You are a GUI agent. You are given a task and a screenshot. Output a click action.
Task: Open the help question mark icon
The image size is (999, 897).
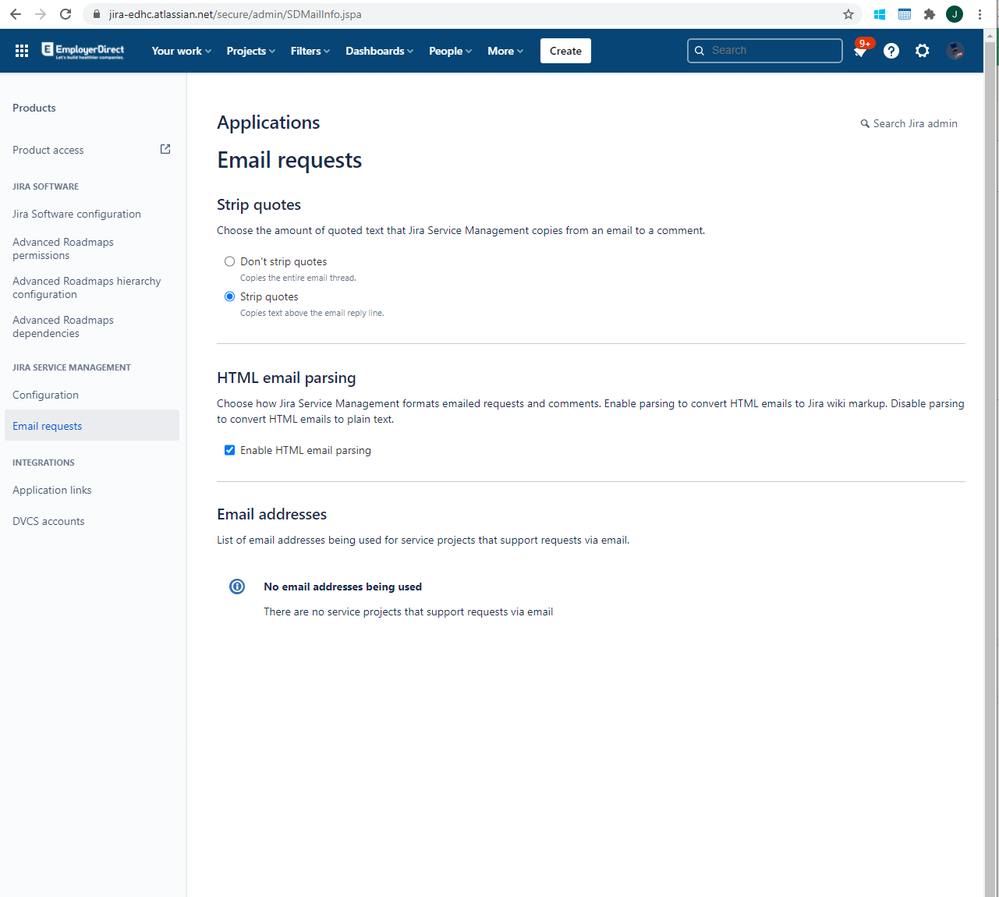(891, 51)
